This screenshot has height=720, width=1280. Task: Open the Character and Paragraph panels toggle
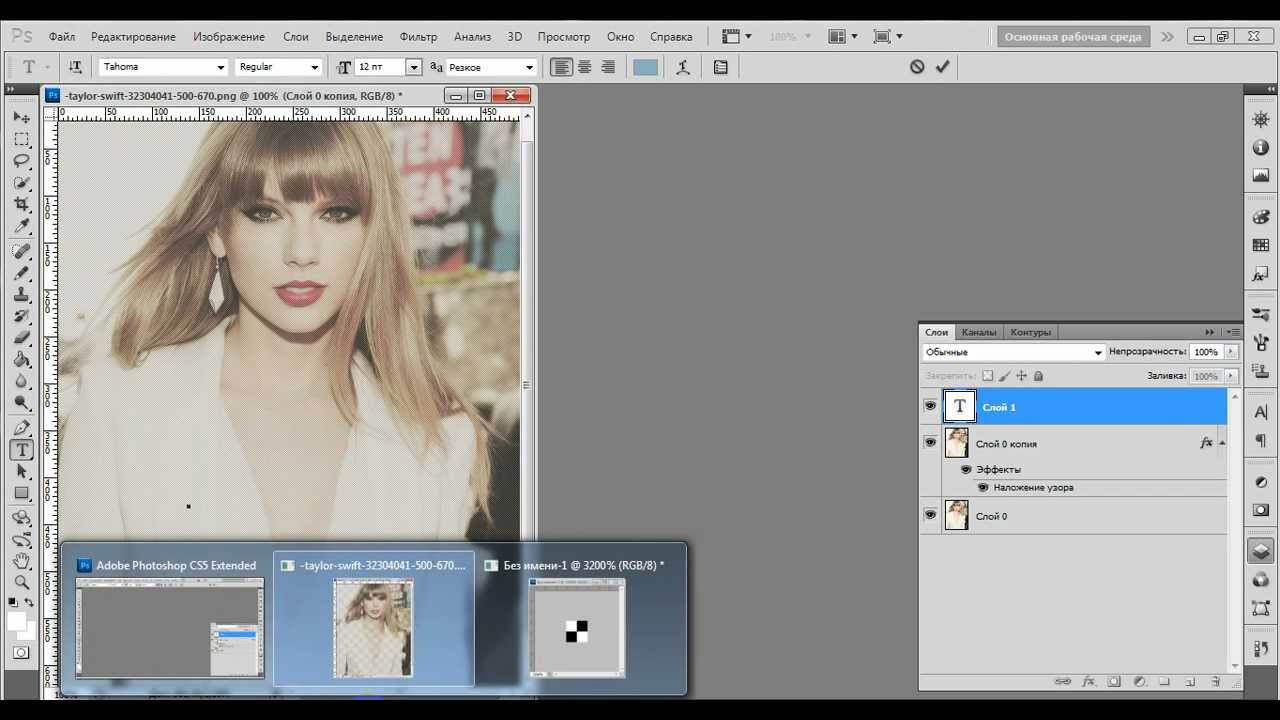[x=721, y=67]
